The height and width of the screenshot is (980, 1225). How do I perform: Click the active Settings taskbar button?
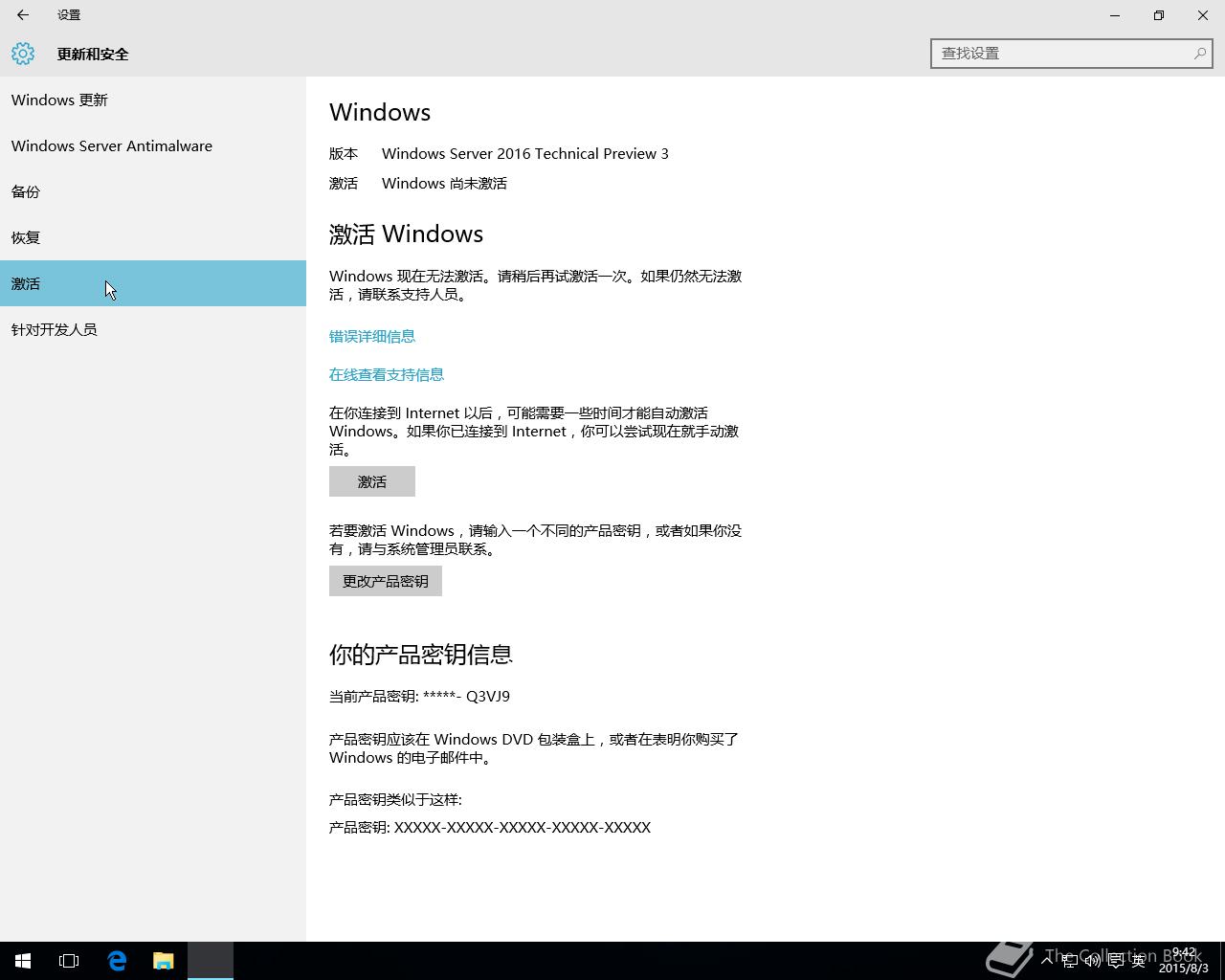coord(211,961)
